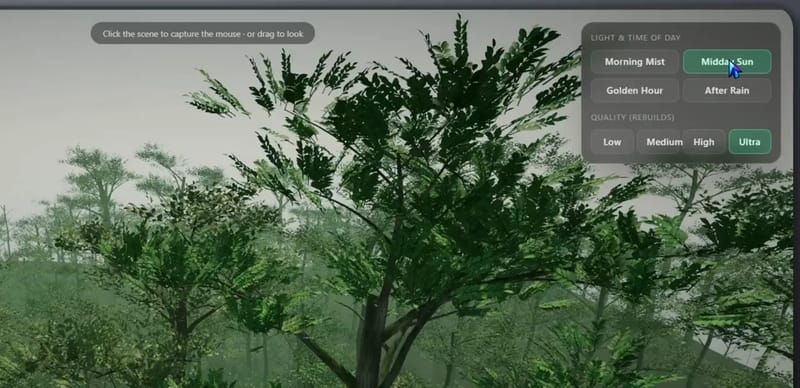
Task: Click the 'Click the scene to capture the mouse' hint
Action: click(203, 34)
